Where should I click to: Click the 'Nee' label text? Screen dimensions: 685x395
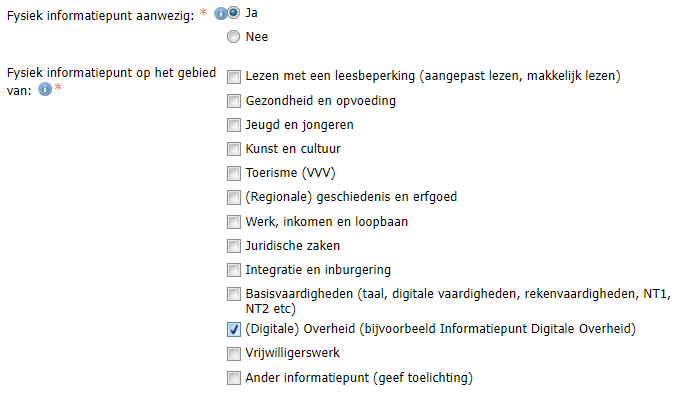(256, 37)
